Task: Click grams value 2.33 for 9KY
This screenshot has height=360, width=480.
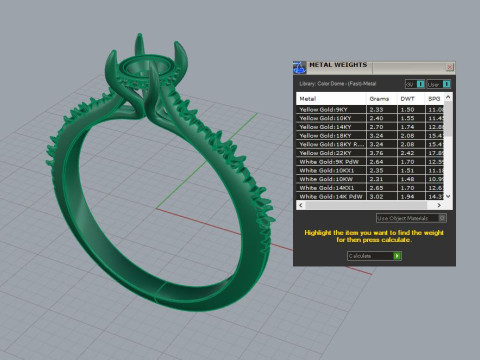Action: click(376, 109)
